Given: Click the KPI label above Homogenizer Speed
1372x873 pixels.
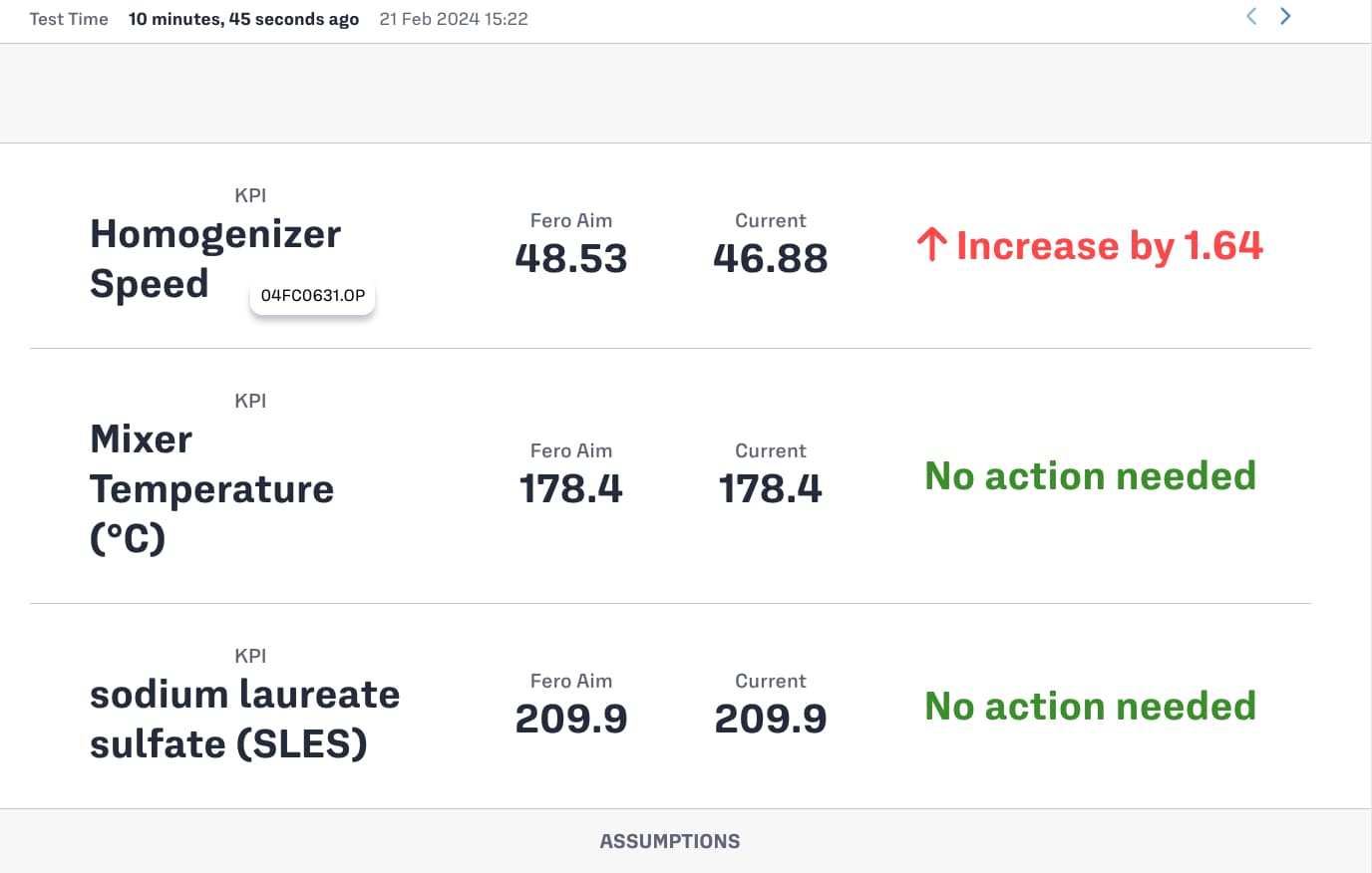Looking at the screenshot, I should tap(250, 195).
